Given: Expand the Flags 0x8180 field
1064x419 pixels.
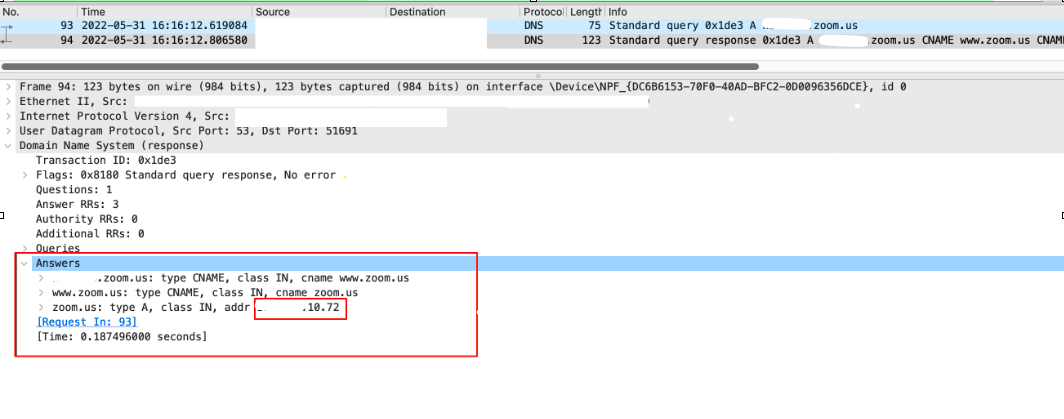Looking at the screenshot, I should click(x=25, y=175).
